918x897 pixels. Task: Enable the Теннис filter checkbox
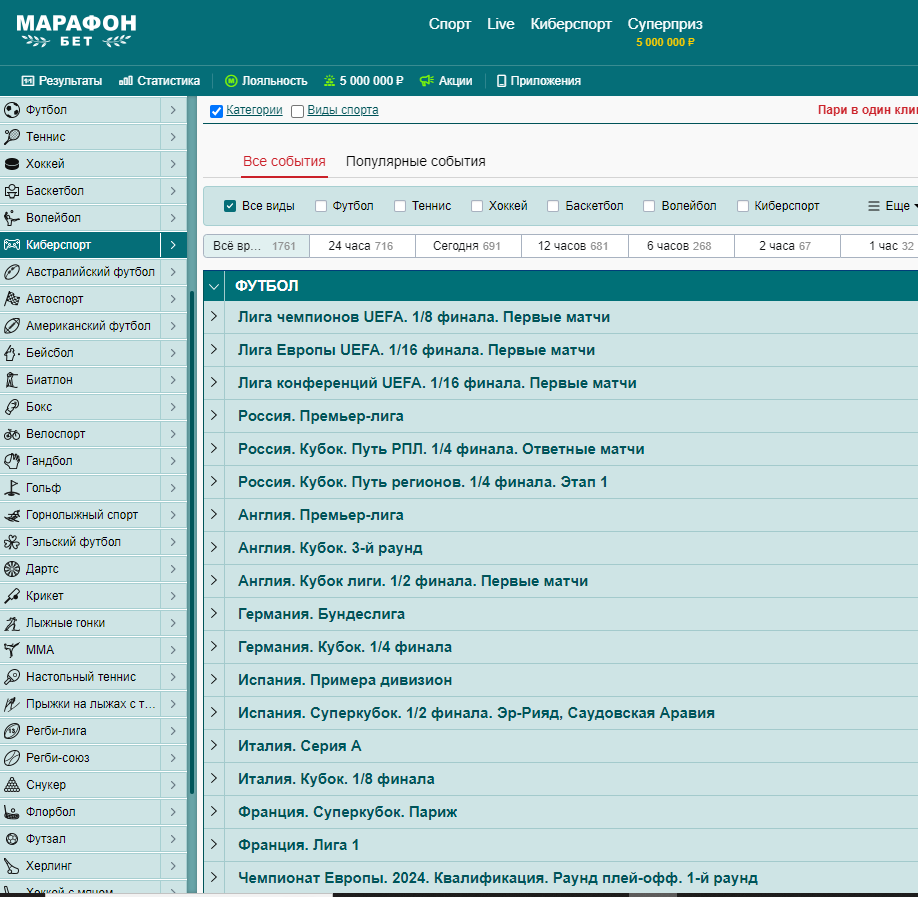[400, 206]
